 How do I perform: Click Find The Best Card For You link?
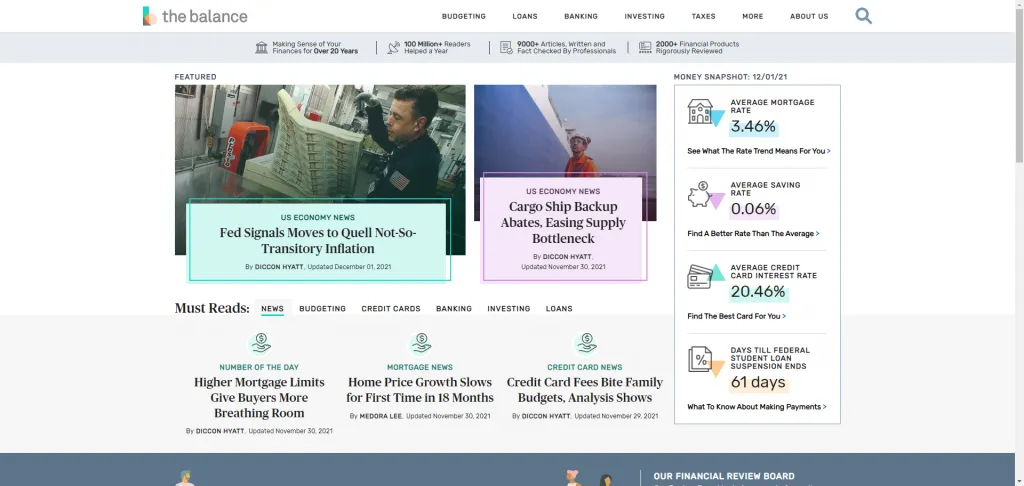pos(737,316)
